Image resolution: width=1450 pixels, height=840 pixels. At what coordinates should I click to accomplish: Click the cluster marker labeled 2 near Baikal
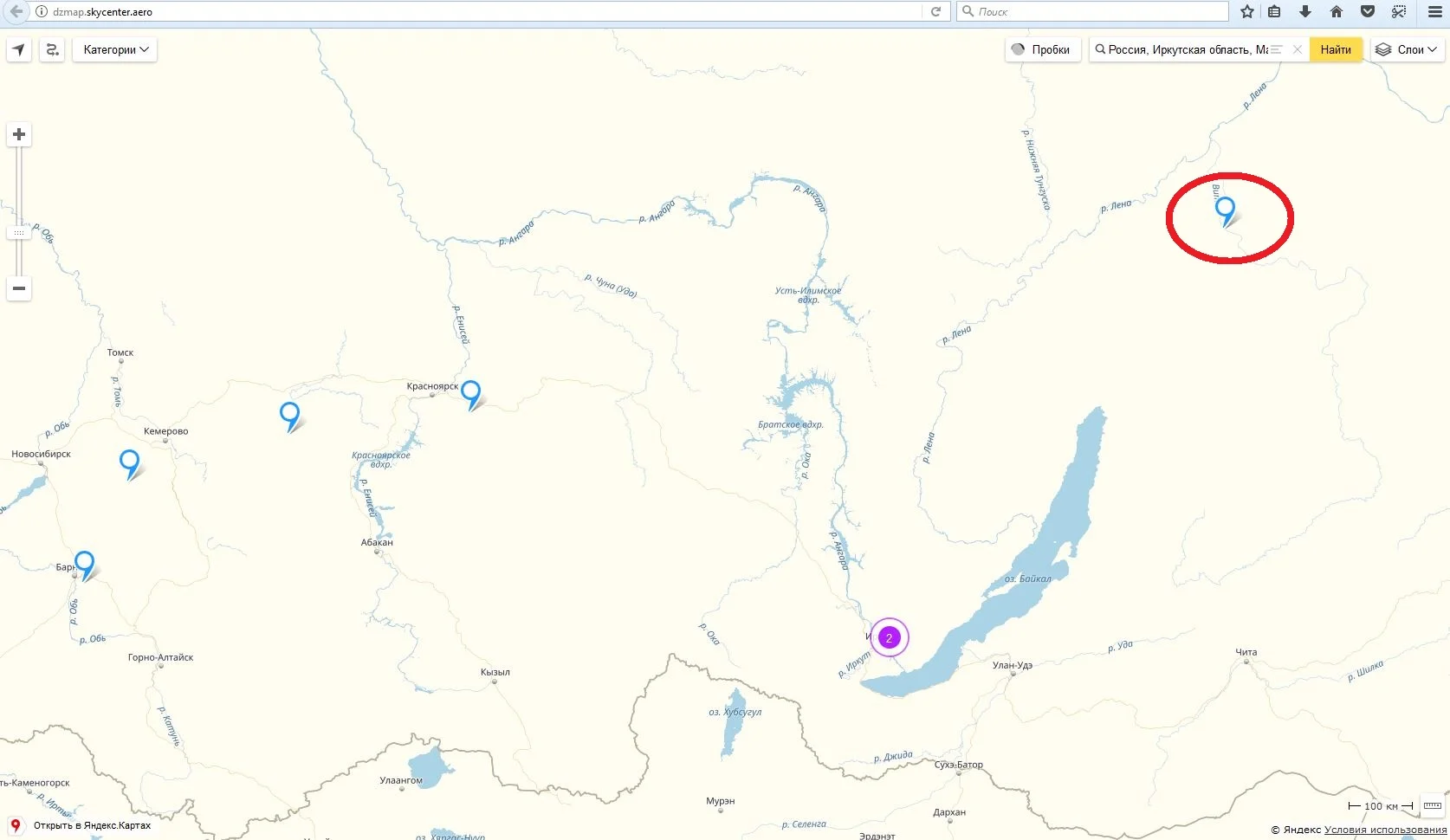[x=888, y=637]
